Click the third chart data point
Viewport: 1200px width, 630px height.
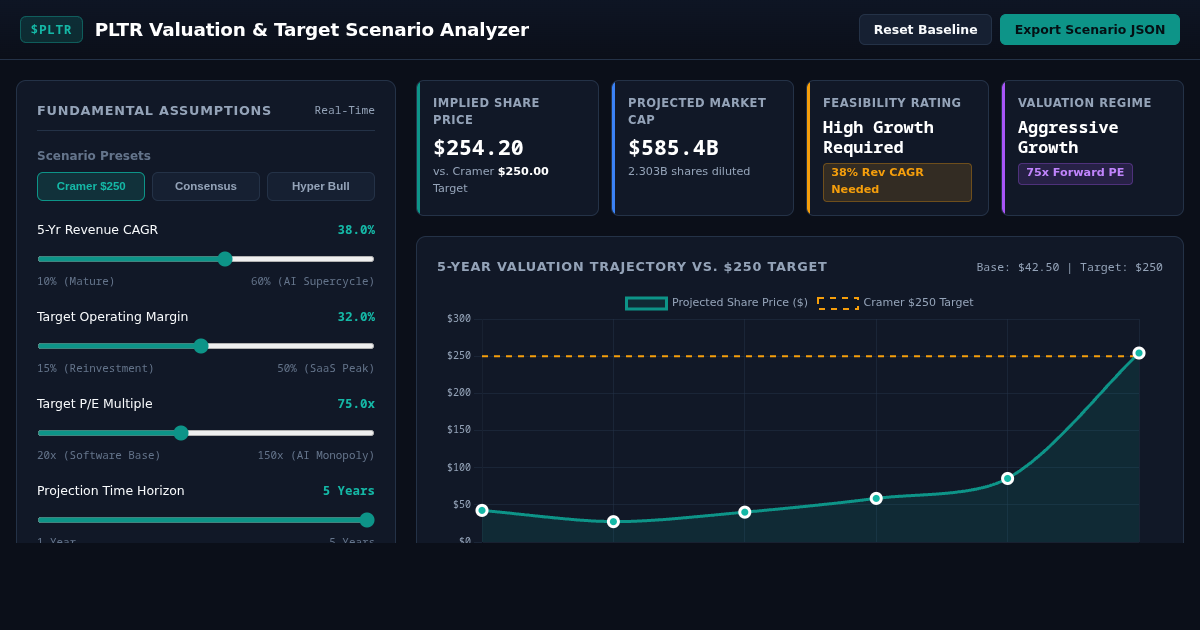point(745,512)
